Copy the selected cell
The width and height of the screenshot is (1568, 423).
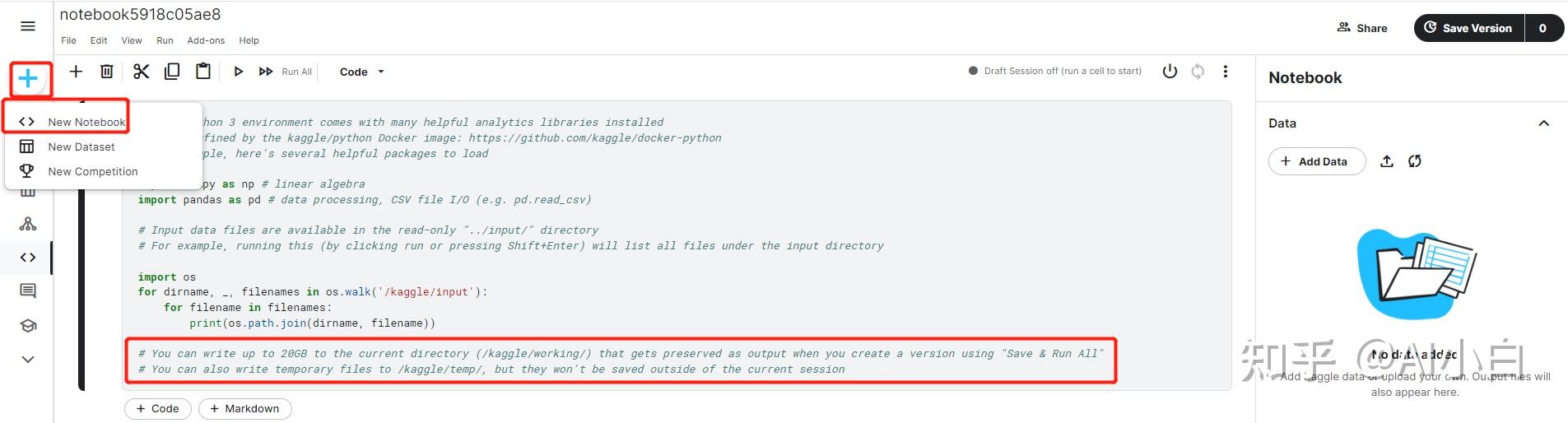point(172,72)
